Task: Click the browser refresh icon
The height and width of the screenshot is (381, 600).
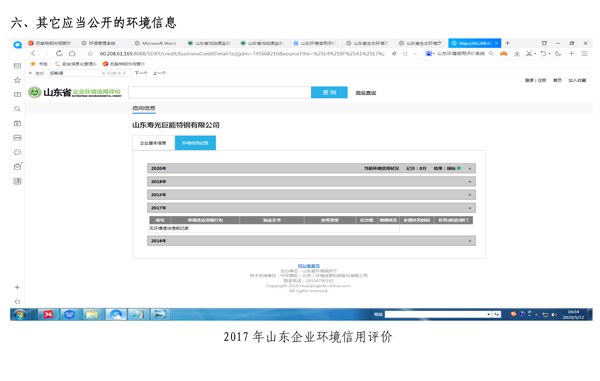Action: point(59,54)
